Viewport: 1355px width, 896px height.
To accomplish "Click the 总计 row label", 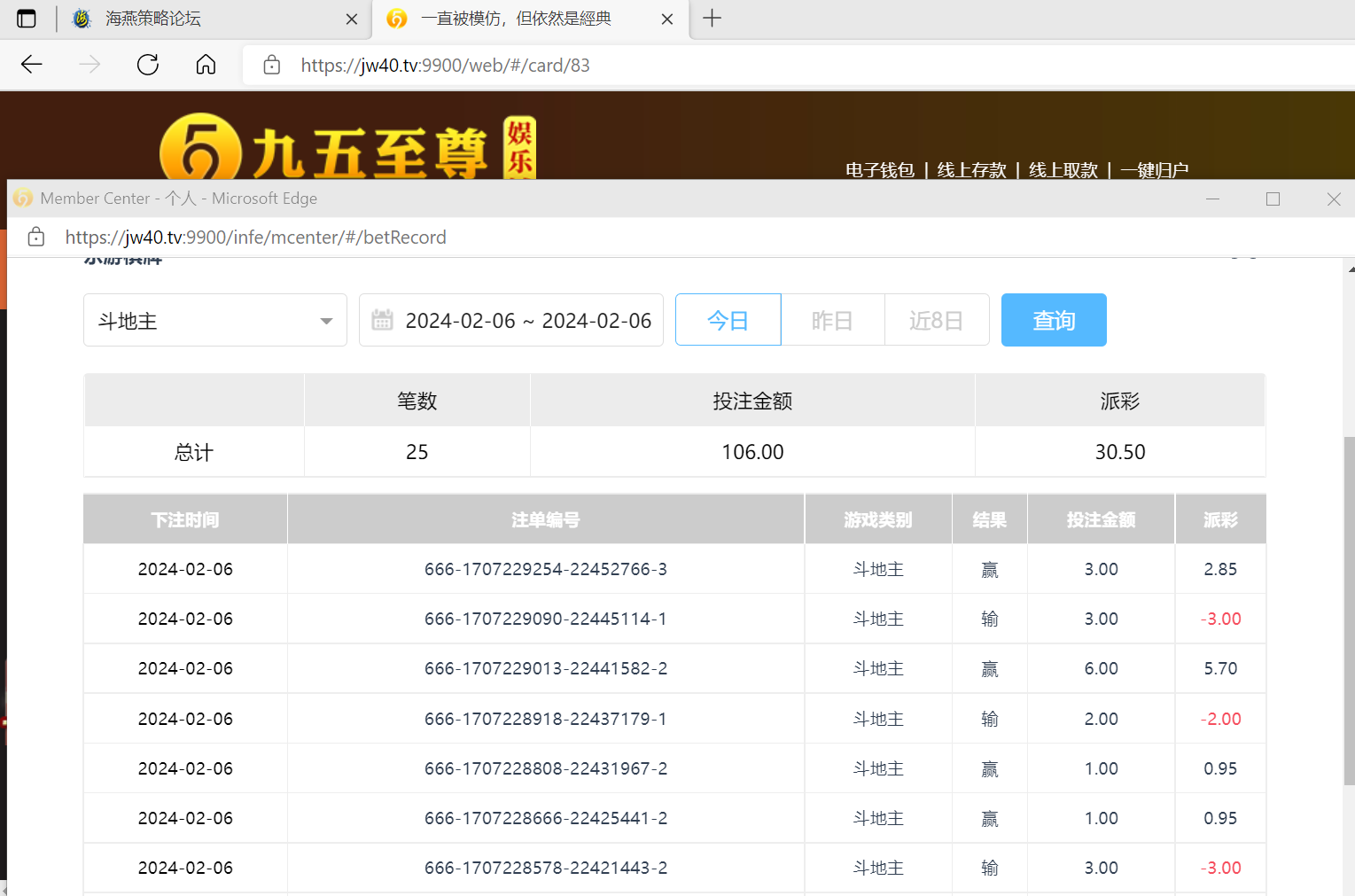I will 194,452.
